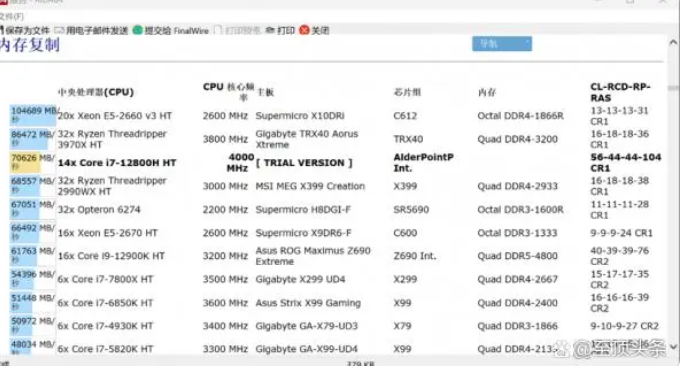Screen dimensions: 680x366
Task: Click 32x Ryzen Threadripper 2990WX HT entry
Action: click(112, 186)
